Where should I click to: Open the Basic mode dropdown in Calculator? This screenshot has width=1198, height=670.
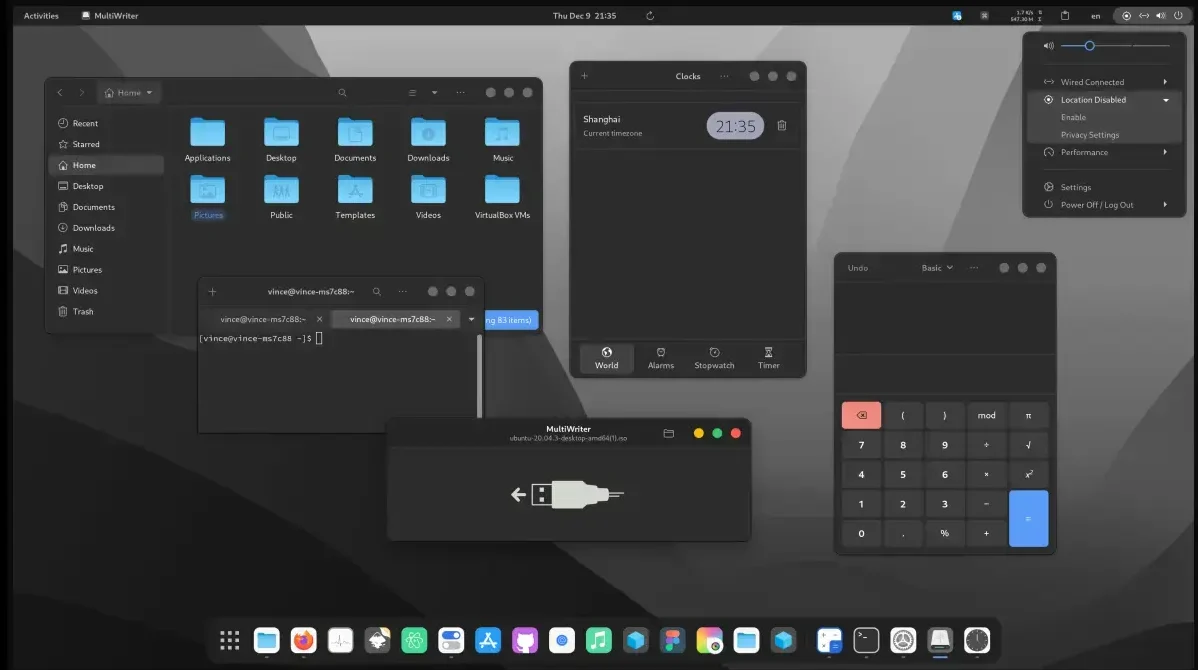936,267
